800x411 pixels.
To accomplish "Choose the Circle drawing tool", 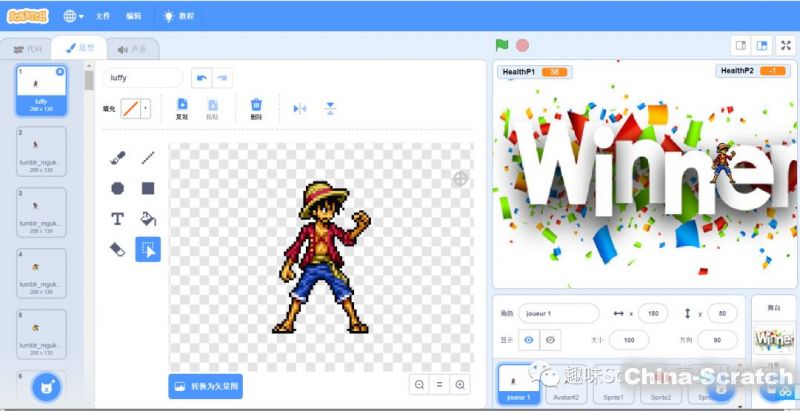I will pos(118,188).
